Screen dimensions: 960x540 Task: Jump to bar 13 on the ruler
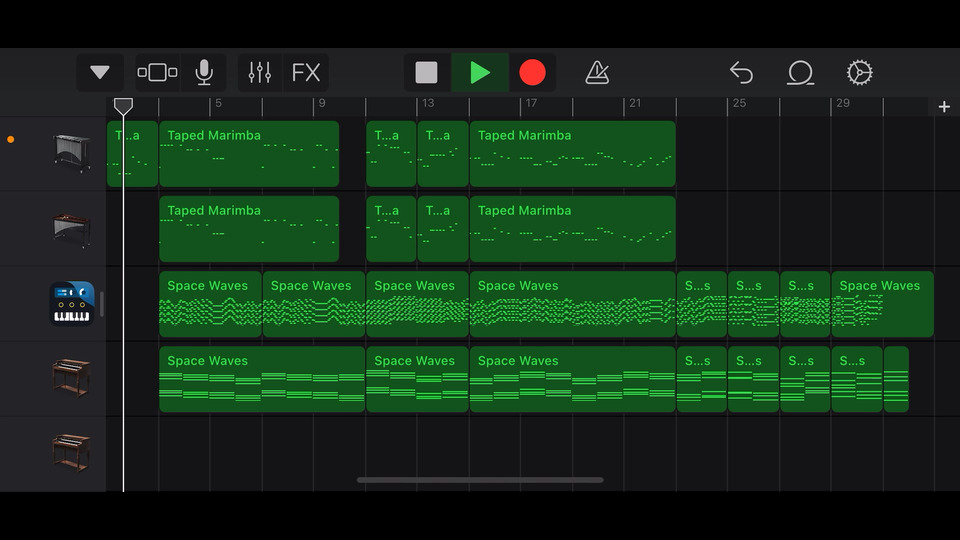coord(428,103)
